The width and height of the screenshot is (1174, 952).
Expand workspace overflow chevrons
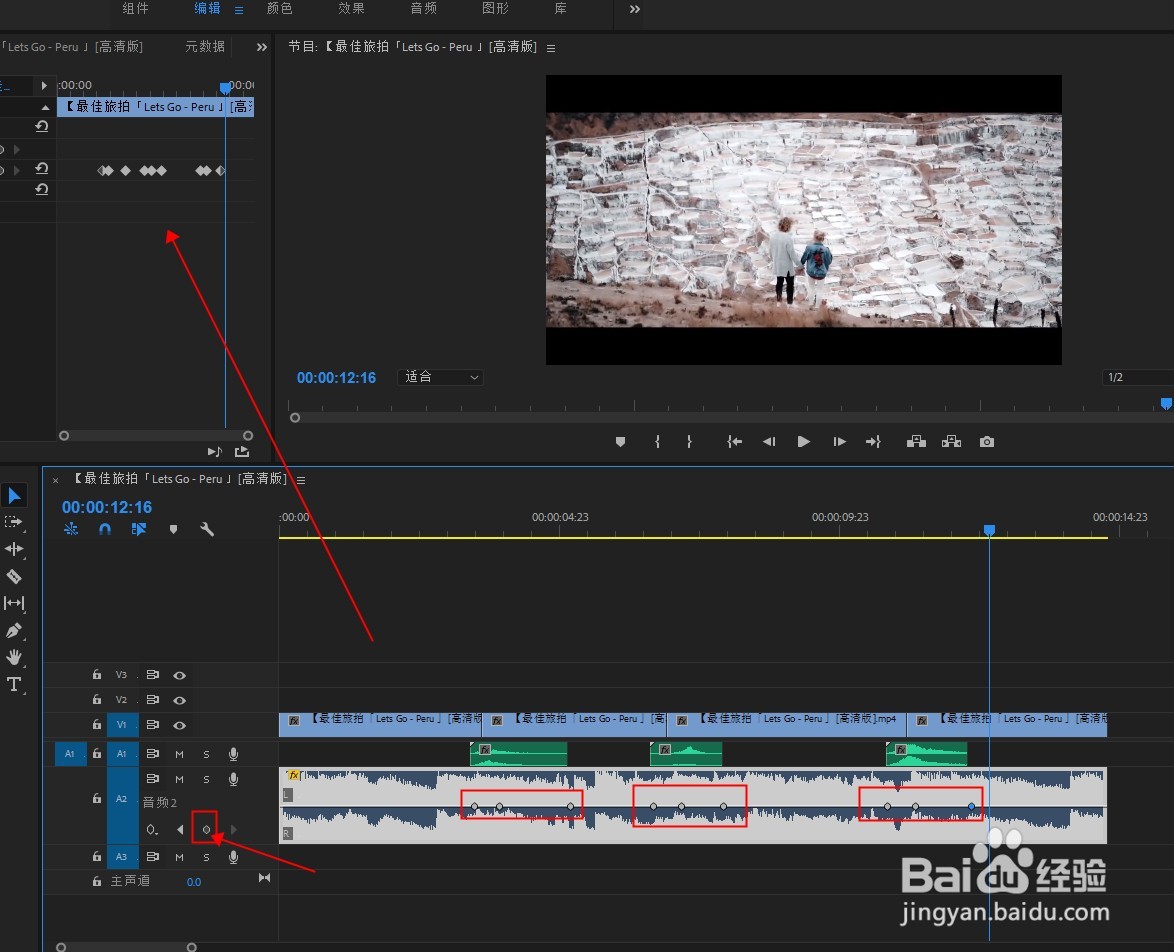634,9
